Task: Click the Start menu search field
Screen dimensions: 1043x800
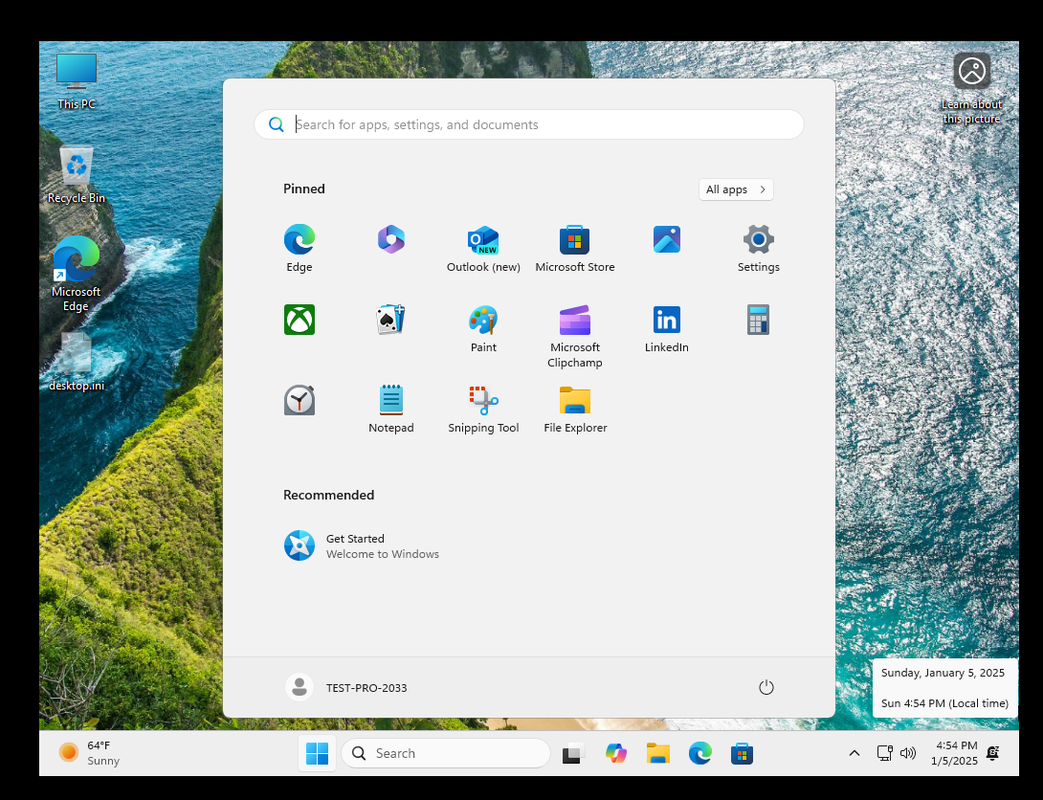Action: (x=529, y=124)
